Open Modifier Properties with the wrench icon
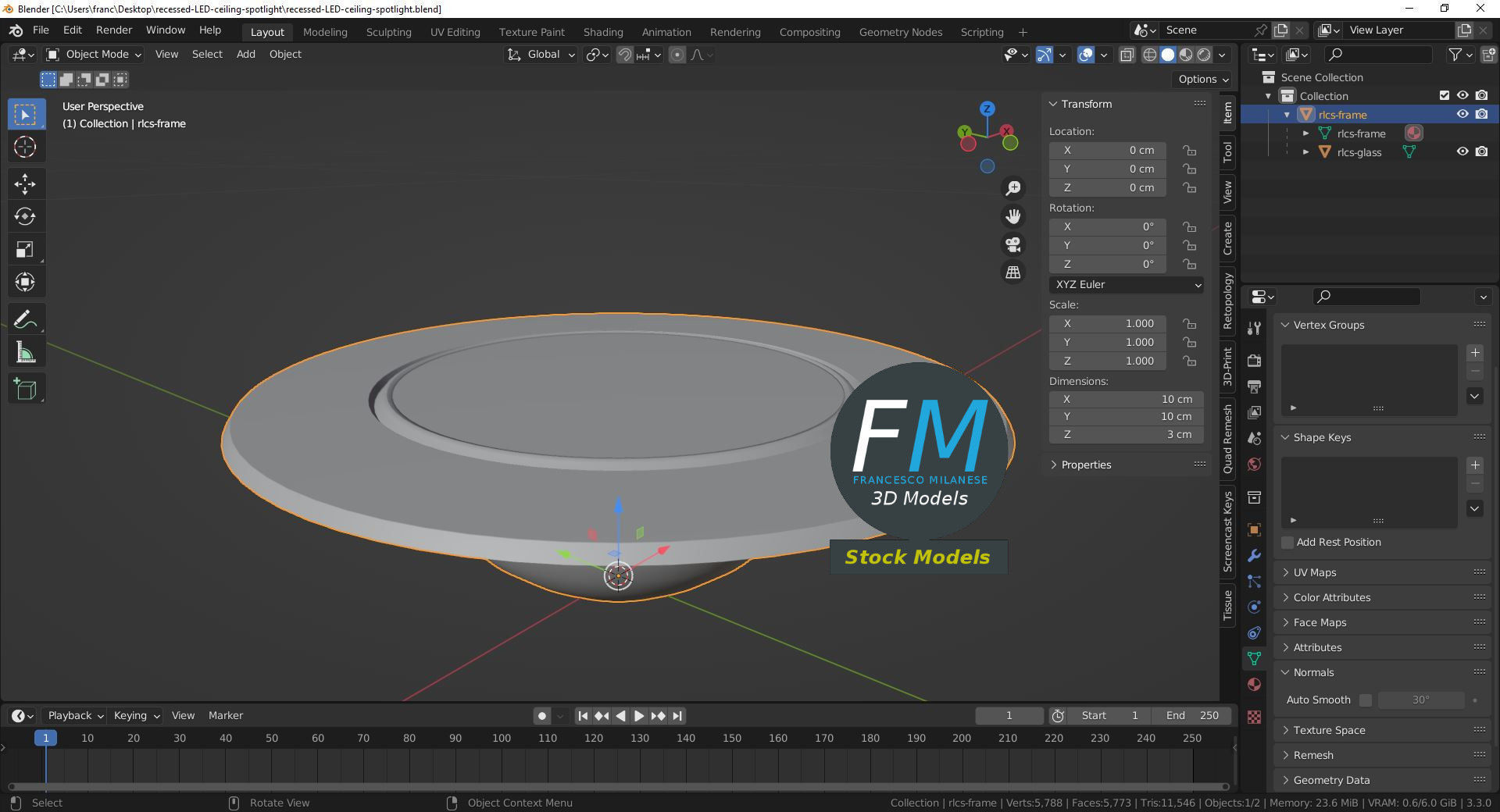The width and height of the screenshot is (1500, 812). pyautogui.click(x=1254, y=556)
